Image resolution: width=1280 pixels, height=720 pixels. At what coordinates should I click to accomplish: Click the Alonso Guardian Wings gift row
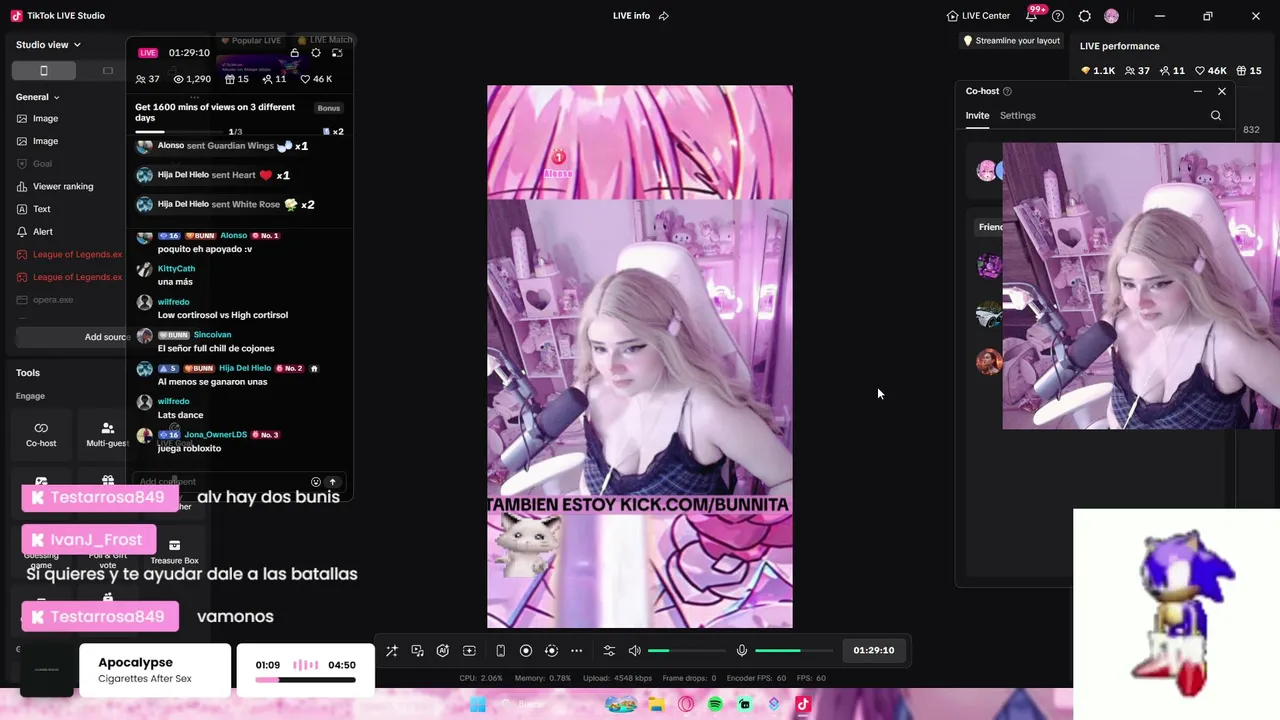click(x=222, y=146)
